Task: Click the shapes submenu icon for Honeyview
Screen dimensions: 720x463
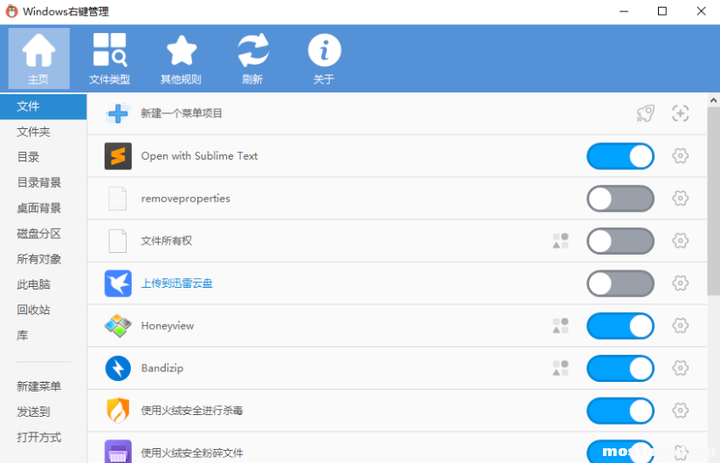Action: coord(560,326)
